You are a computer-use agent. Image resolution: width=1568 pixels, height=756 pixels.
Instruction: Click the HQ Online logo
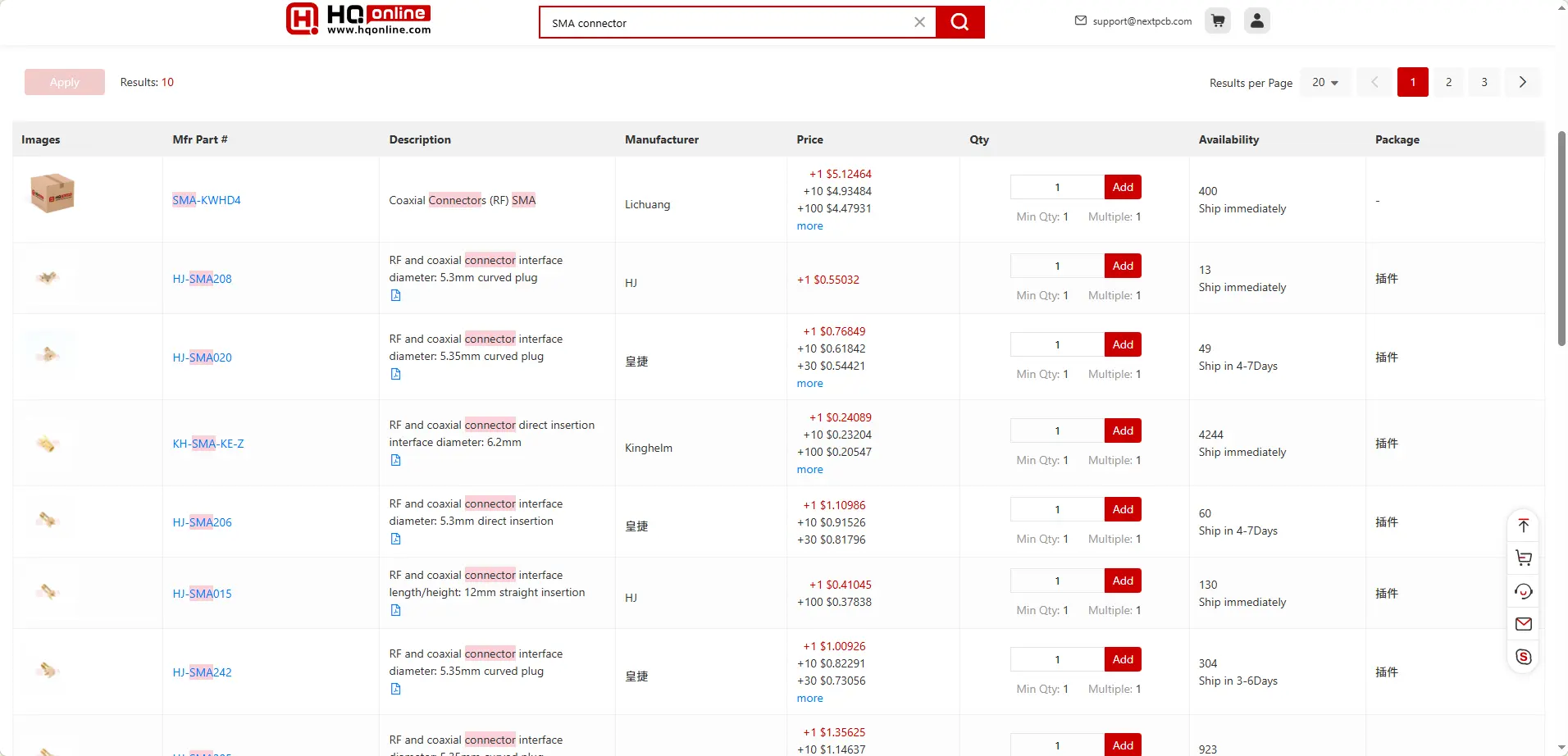coord(358,19)
